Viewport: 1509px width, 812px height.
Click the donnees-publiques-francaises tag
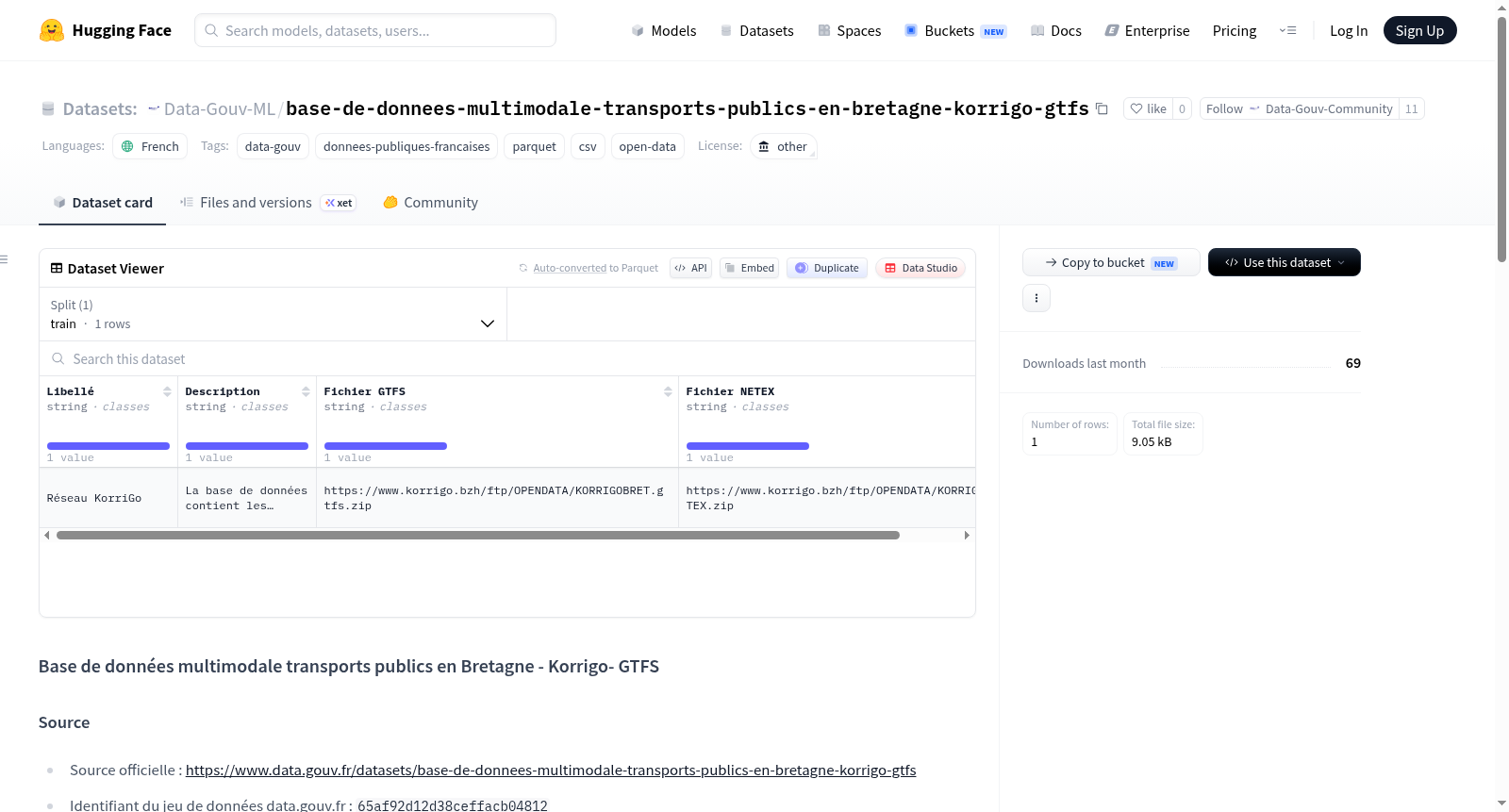tap(406, 146)
